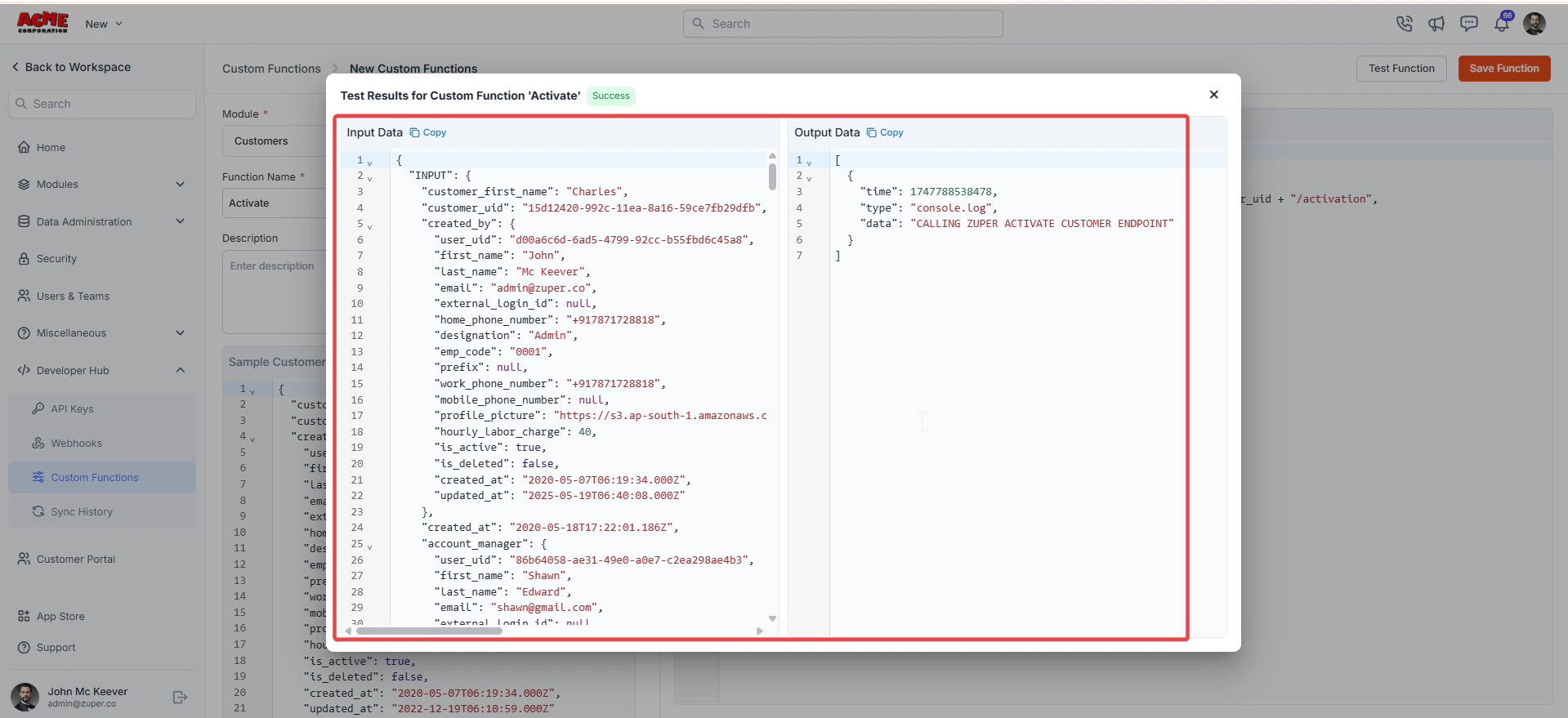Image resolution: width=1568 pixels, height=718 pixels.
Task: Go to Sync History in sidebar
Action: click(82, 511)
